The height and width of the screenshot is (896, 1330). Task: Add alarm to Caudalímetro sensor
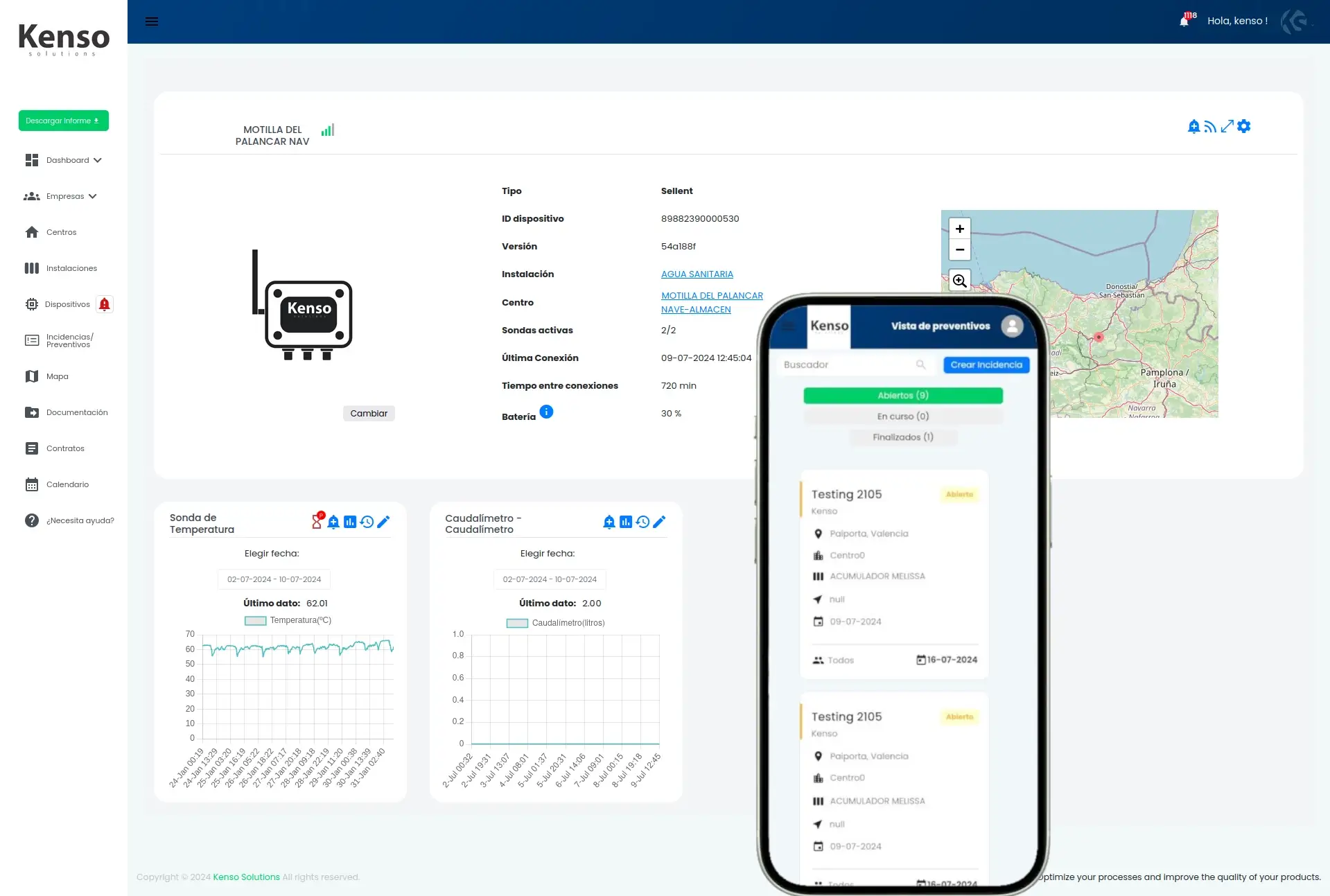pyautogui.click(x=609, y=522)
